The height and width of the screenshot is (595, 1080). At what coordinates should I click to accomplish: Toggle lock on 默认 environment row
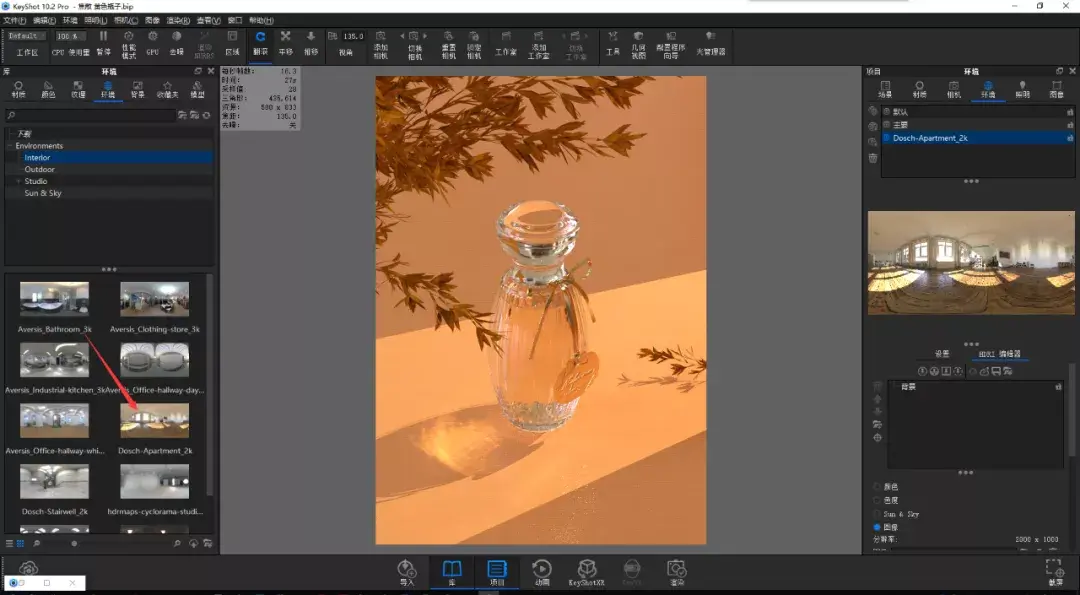coord(1070,112)
